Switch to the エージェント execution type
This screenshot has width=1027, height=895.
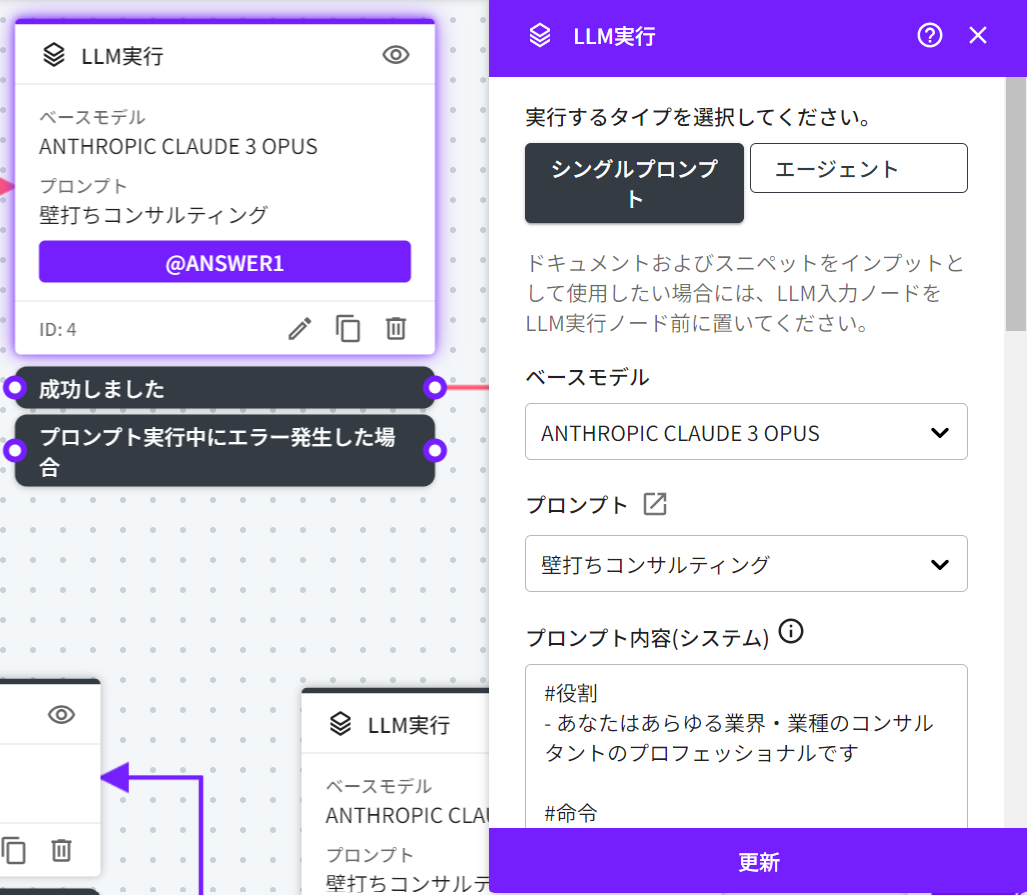[858, 168]
